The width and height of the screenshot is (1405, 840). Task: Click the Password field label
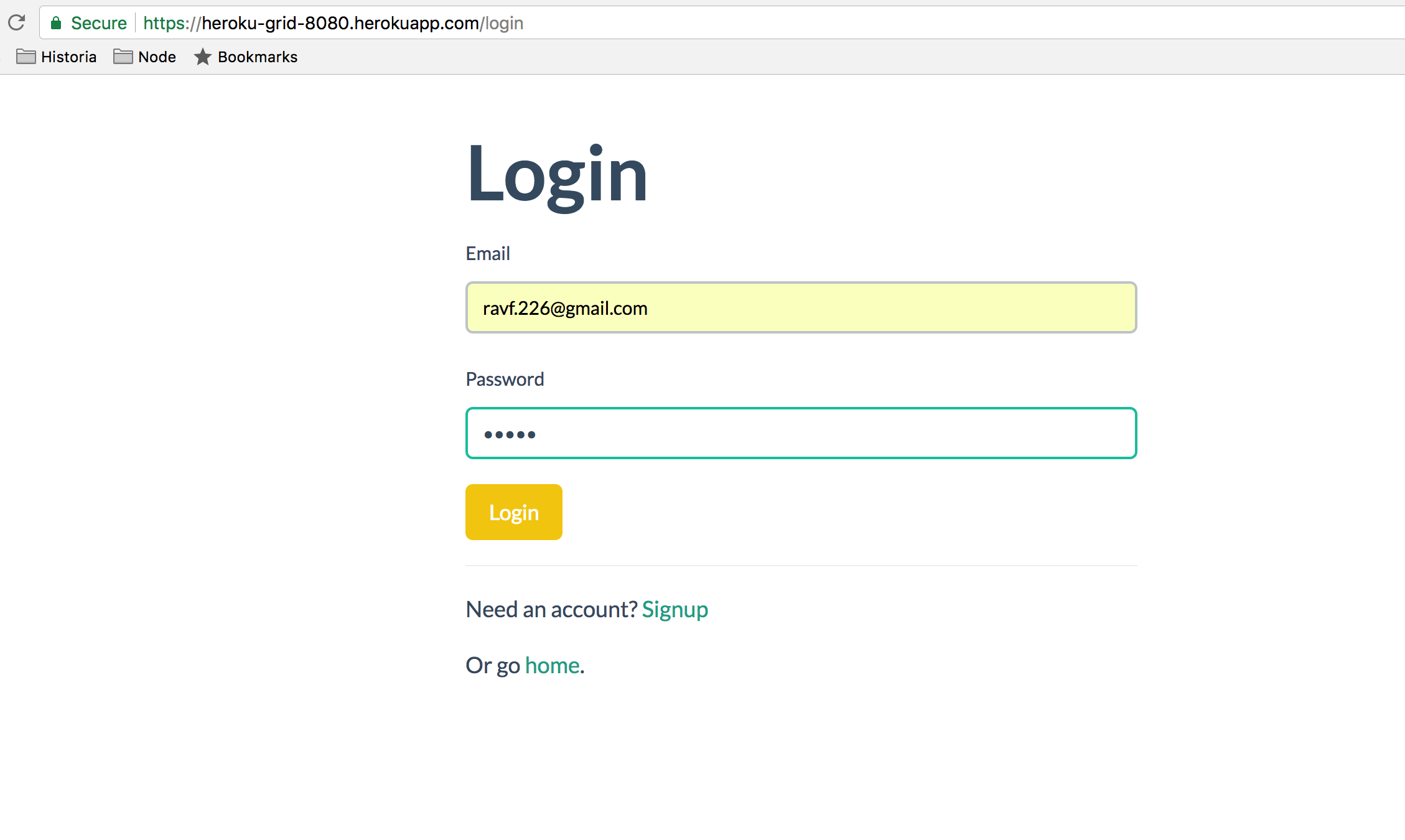click(505, 380)
